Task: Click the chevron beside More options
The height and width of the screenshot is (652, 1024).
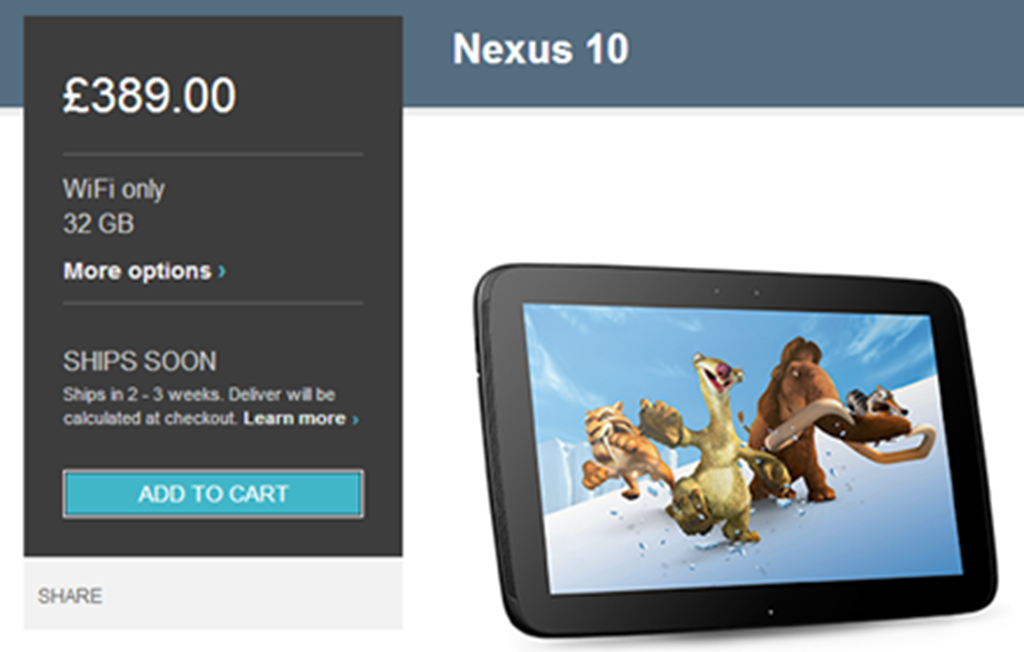Action: (x=222, y=271)
